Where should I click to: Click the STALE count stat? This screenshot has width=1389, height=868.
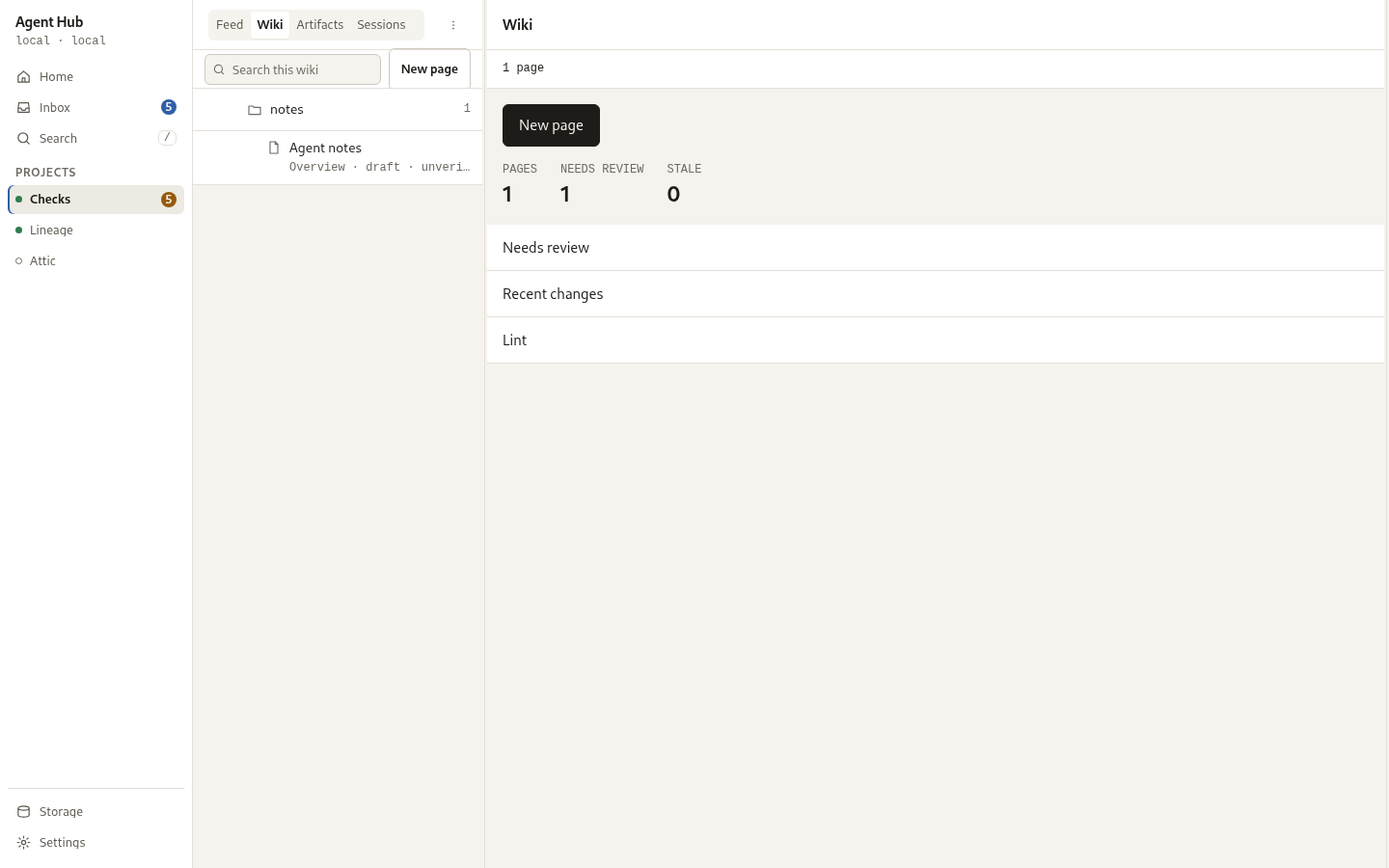tap(684, 184)
